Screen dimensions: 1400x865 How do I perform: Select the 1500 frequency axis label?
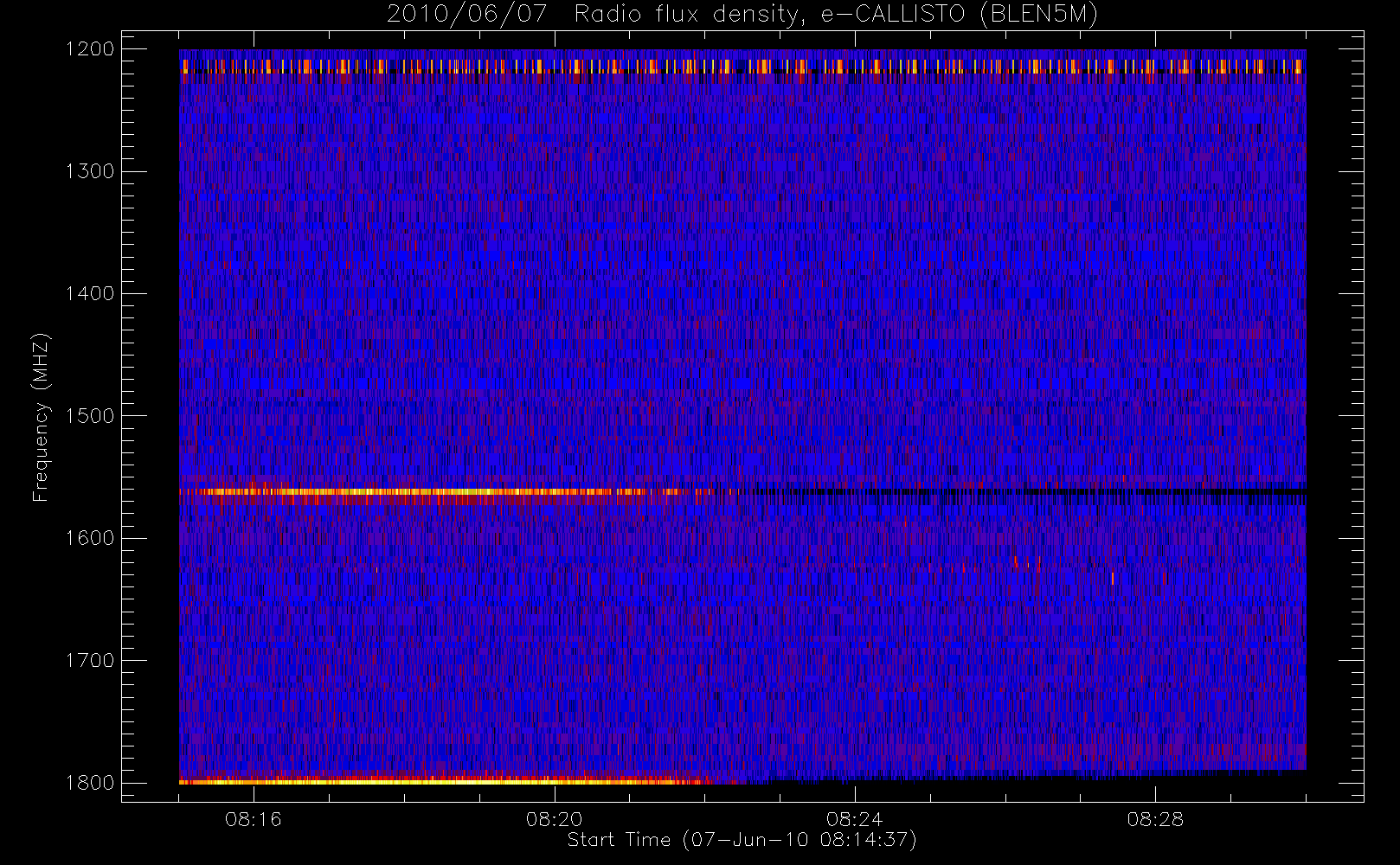pyautogui.click(x=90, y=416)
